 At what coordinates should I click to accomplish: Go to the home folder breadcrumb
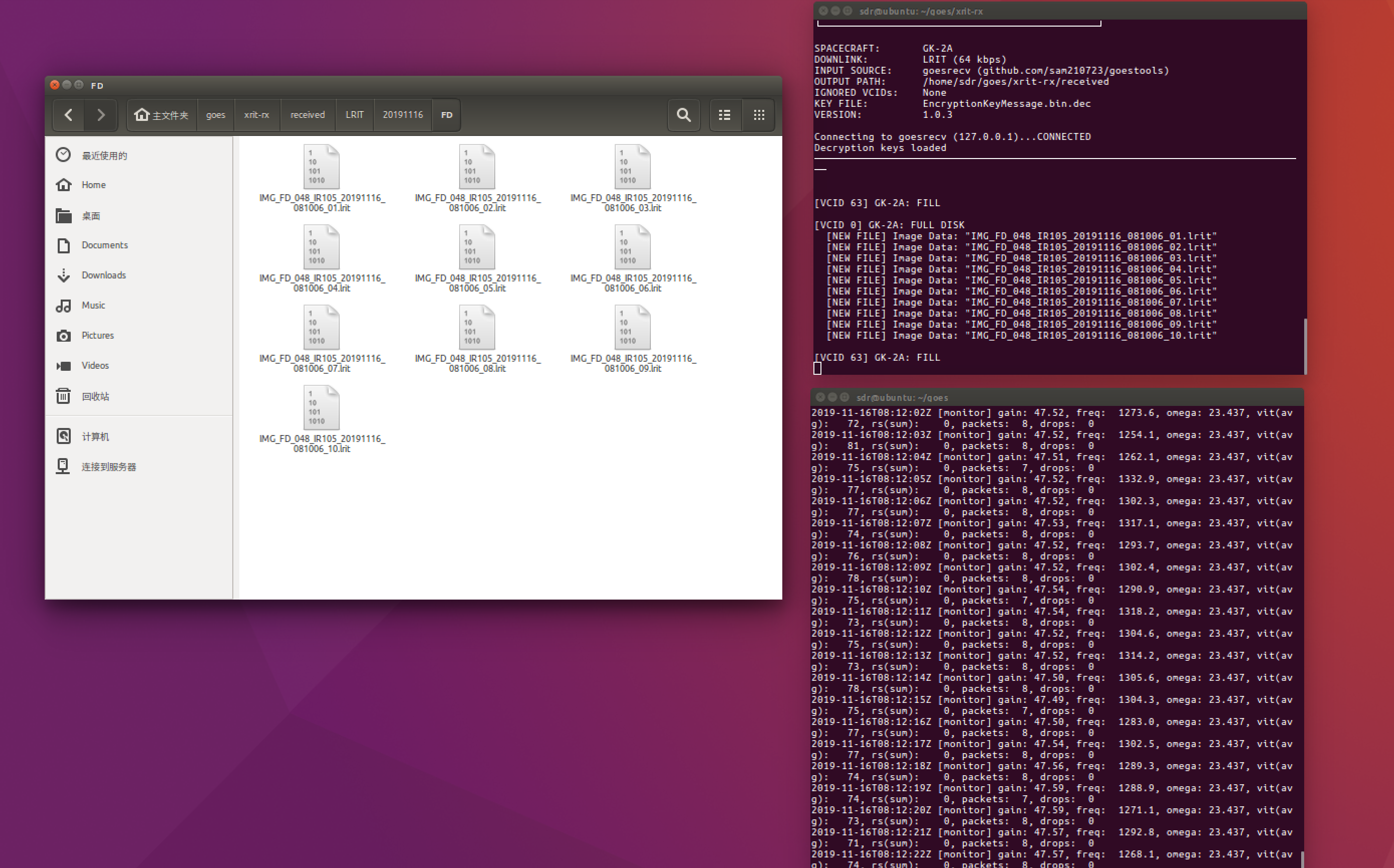point(162,115)
